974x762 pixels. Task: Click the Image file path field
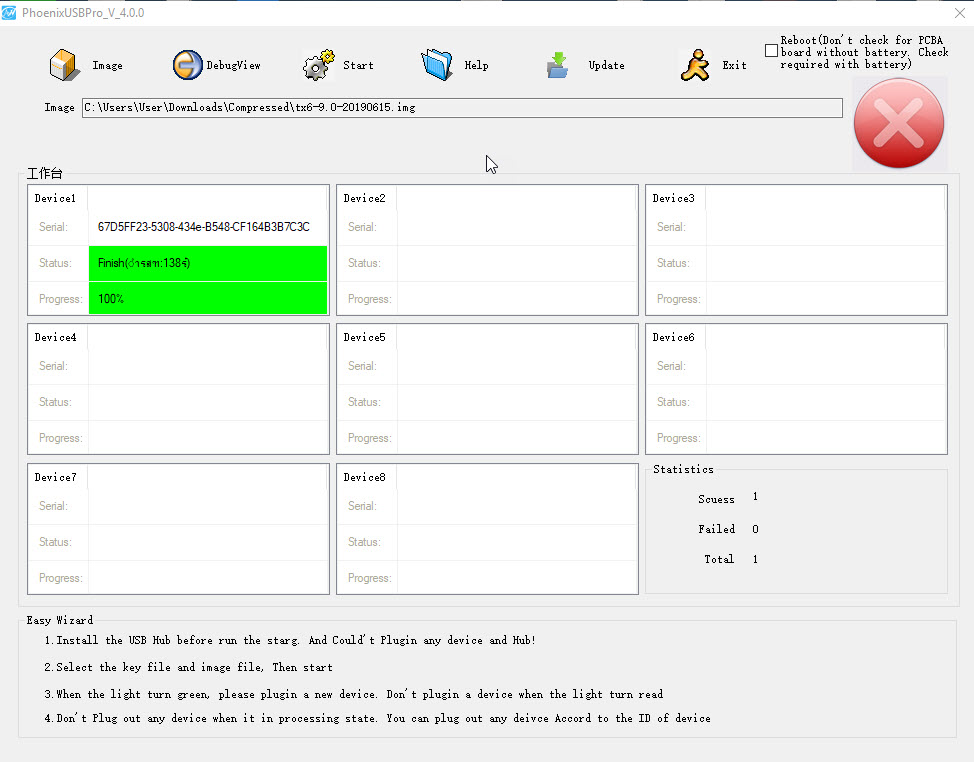pyautogui.click(x=462, y=107)
